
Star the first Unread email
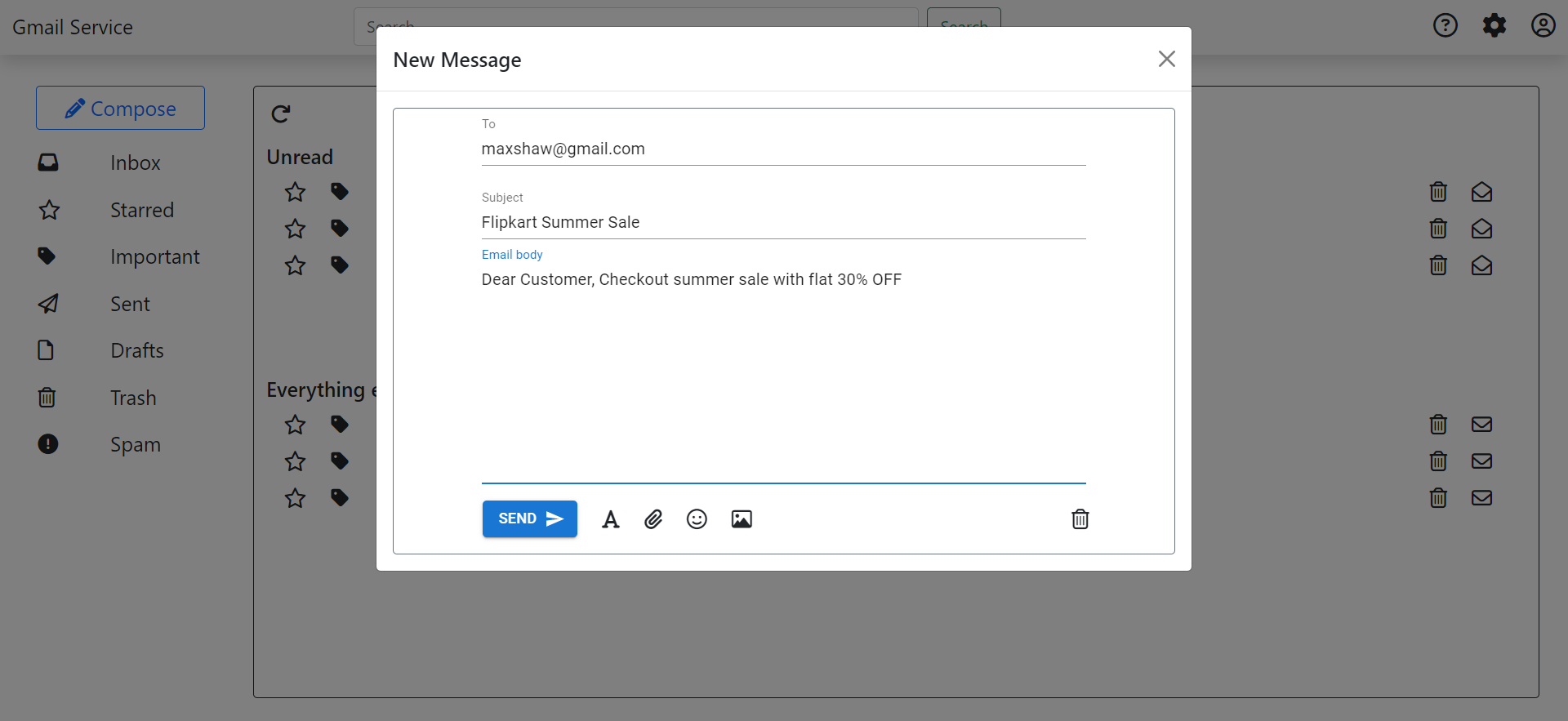(295, 192)
